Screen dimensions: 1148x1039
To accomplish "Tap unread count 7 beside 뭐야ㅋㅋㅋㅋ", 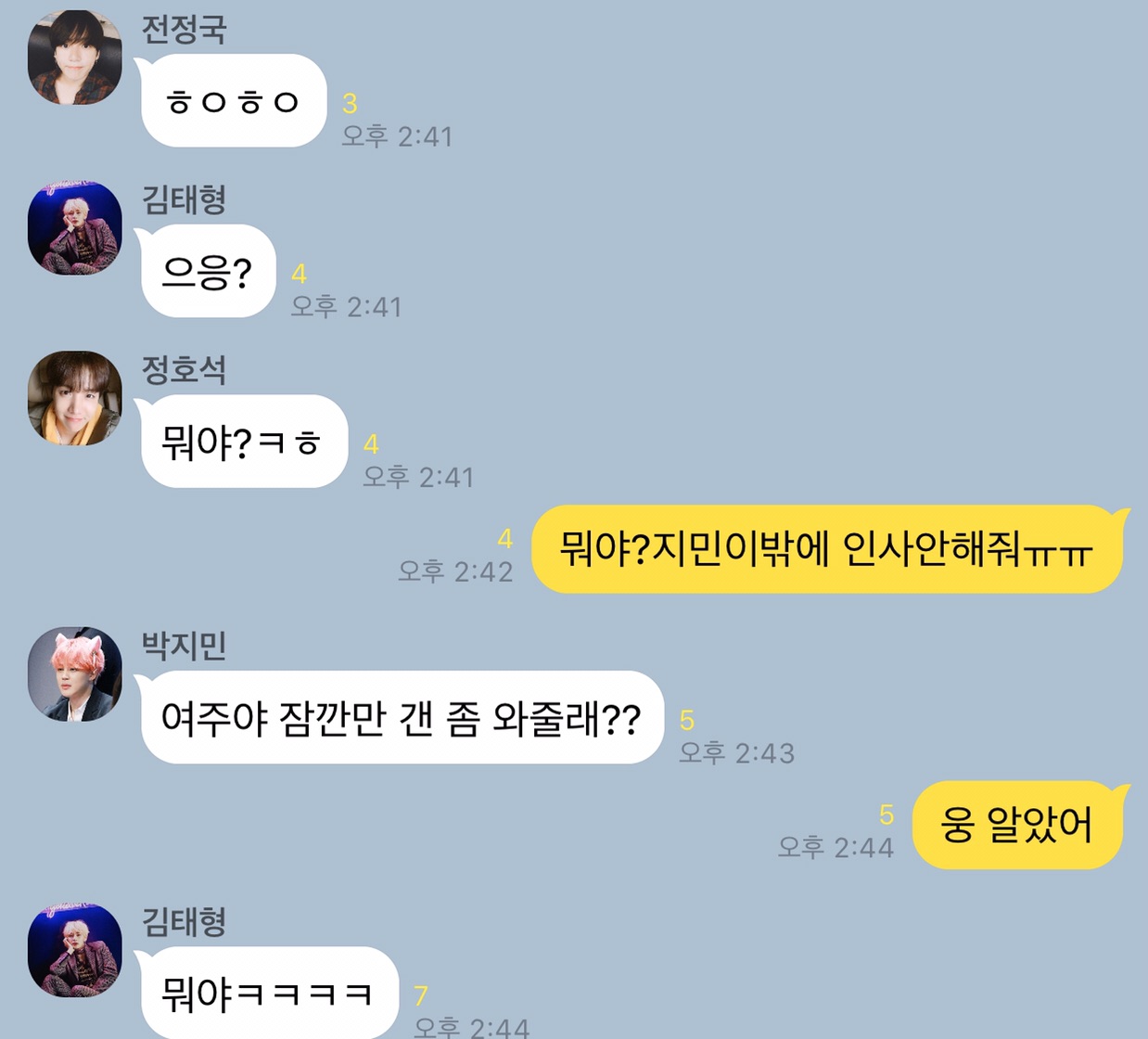I will 421,995.
